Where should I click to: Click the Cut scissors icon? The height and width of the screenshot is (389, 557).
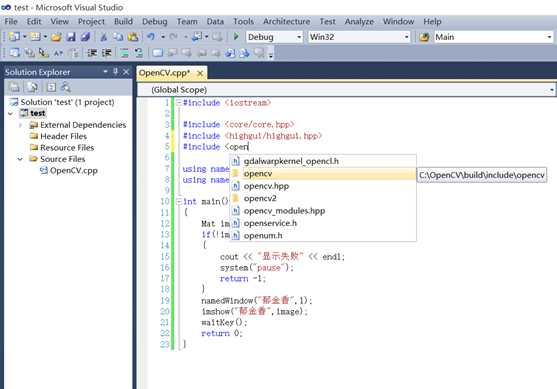(104, 37)
